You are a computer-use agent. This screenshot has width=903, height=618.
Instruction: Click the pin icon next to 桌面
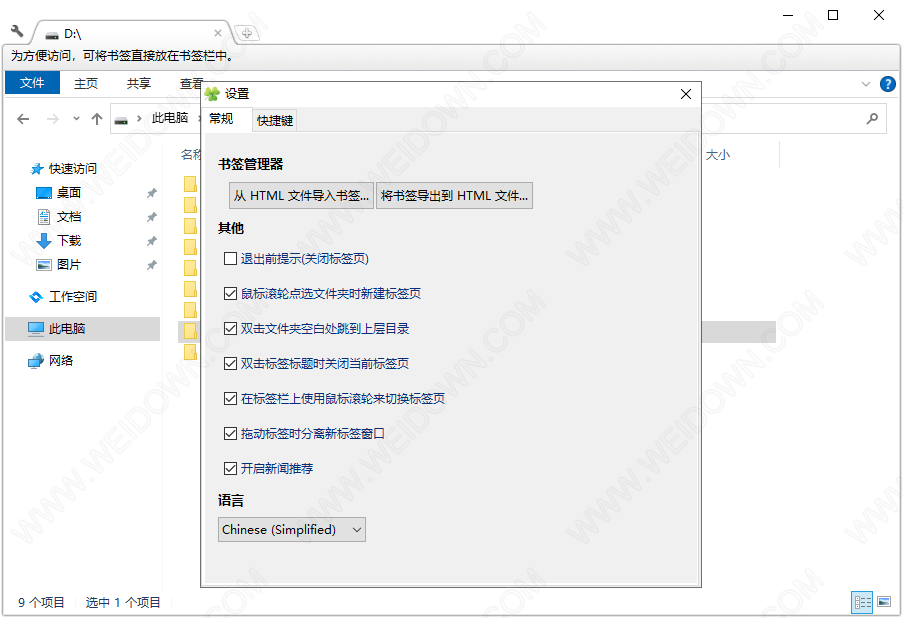pyautogui.click(x=151, y=193)
